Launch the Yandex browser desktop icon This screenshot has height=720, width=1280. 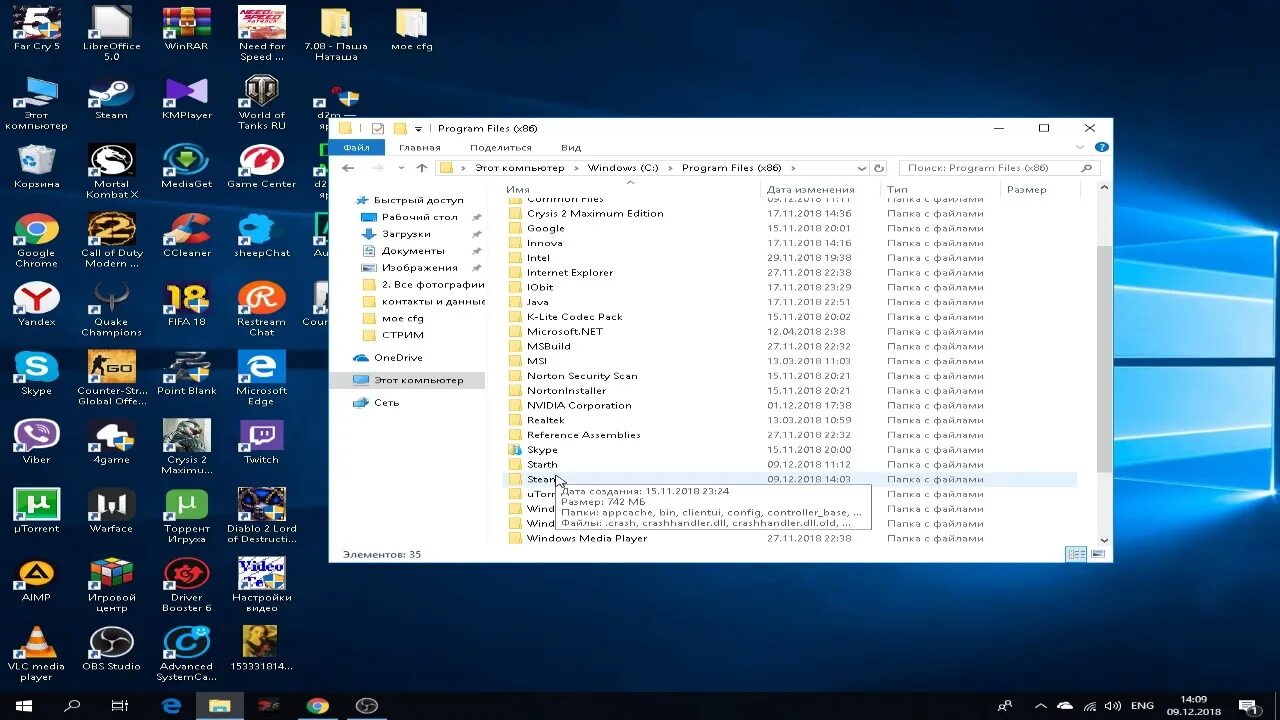click(36, 304)
